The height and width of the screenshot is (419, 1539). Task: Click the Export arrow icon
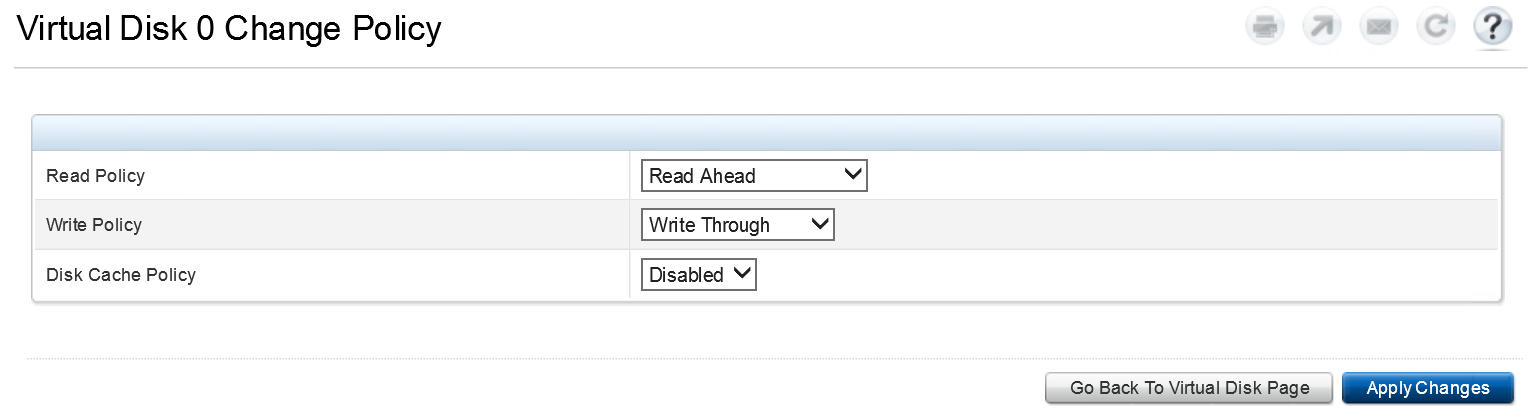click(1321, 27)
